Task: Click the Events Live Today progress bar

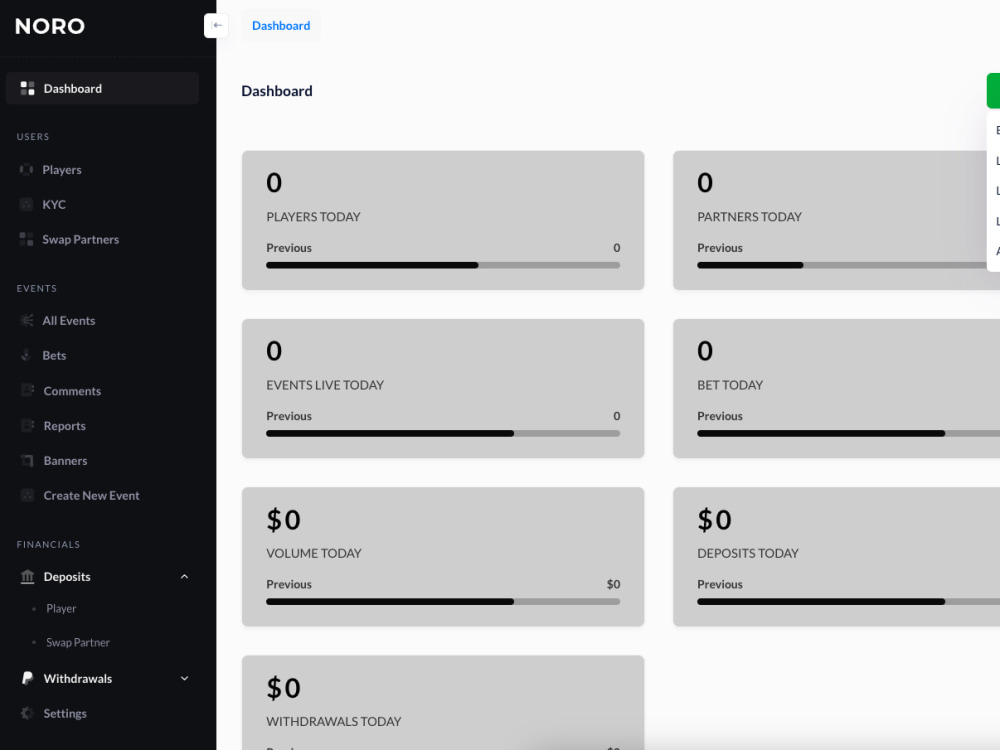Action: coord(443,434)
